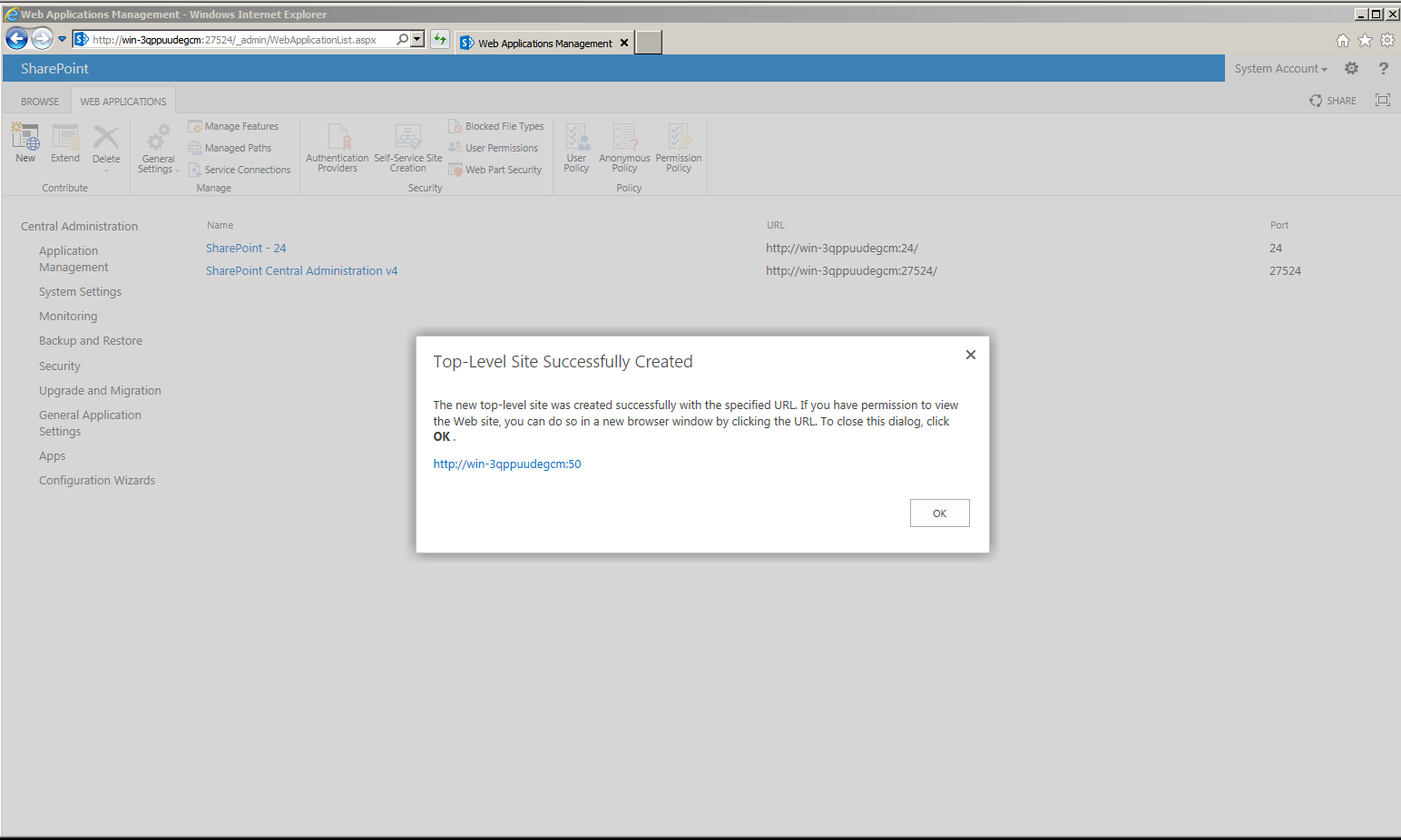Click the address bar search magnifier icon
Image resolution: width=1401 pixels, height=840 pixels.
coord(402,39)
